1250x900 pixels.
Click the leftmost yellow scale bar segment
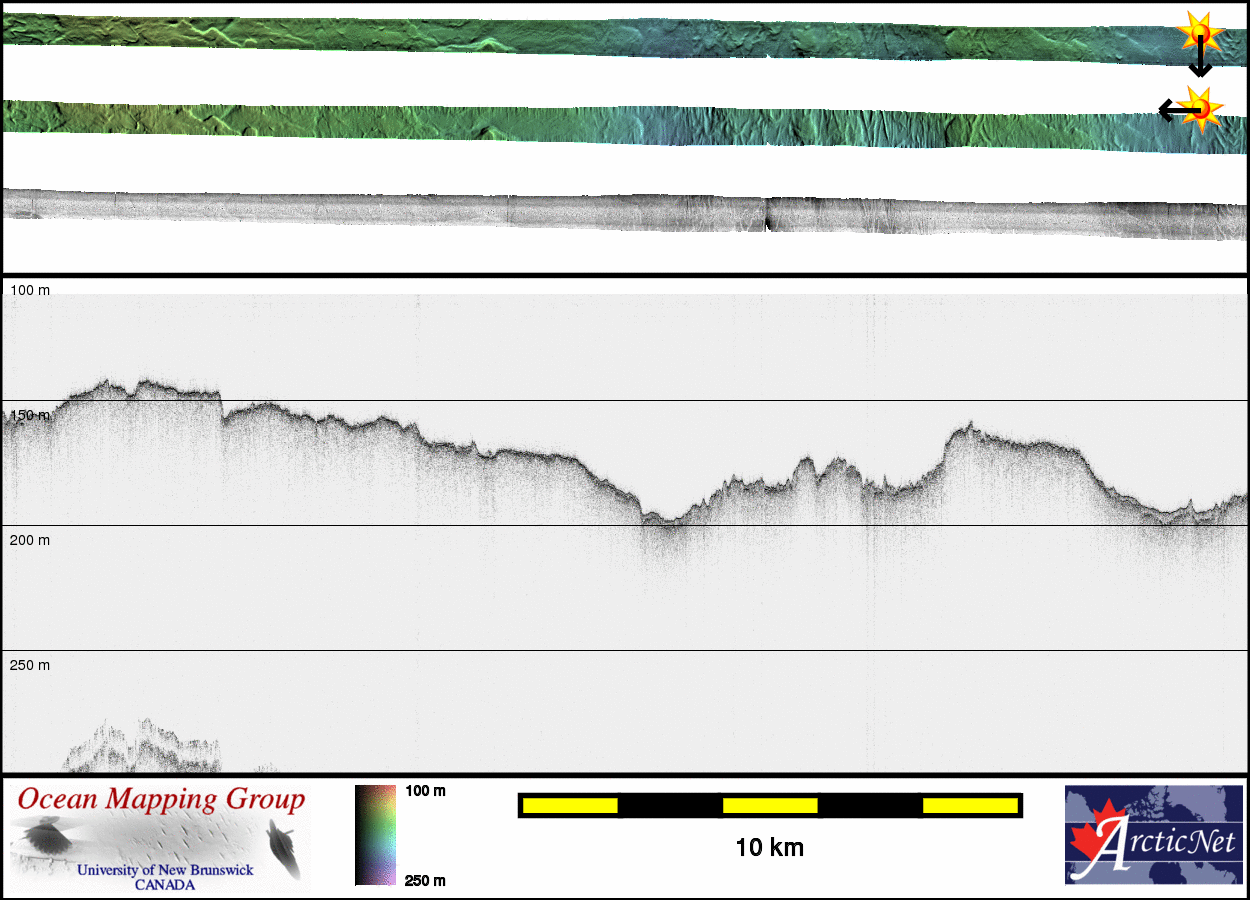(x=570, y=805)
